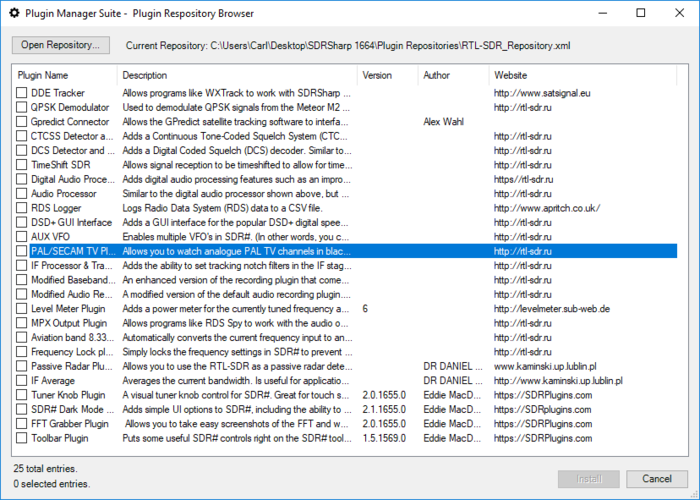
Task: Tick the IF Average checkbox
Action: 21,380
